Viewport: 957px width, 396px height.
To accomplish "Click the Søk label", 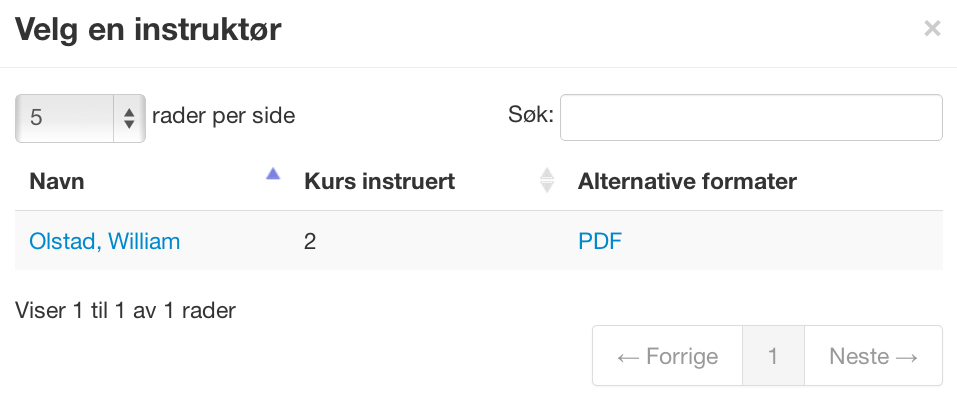I will coord(531,114).
